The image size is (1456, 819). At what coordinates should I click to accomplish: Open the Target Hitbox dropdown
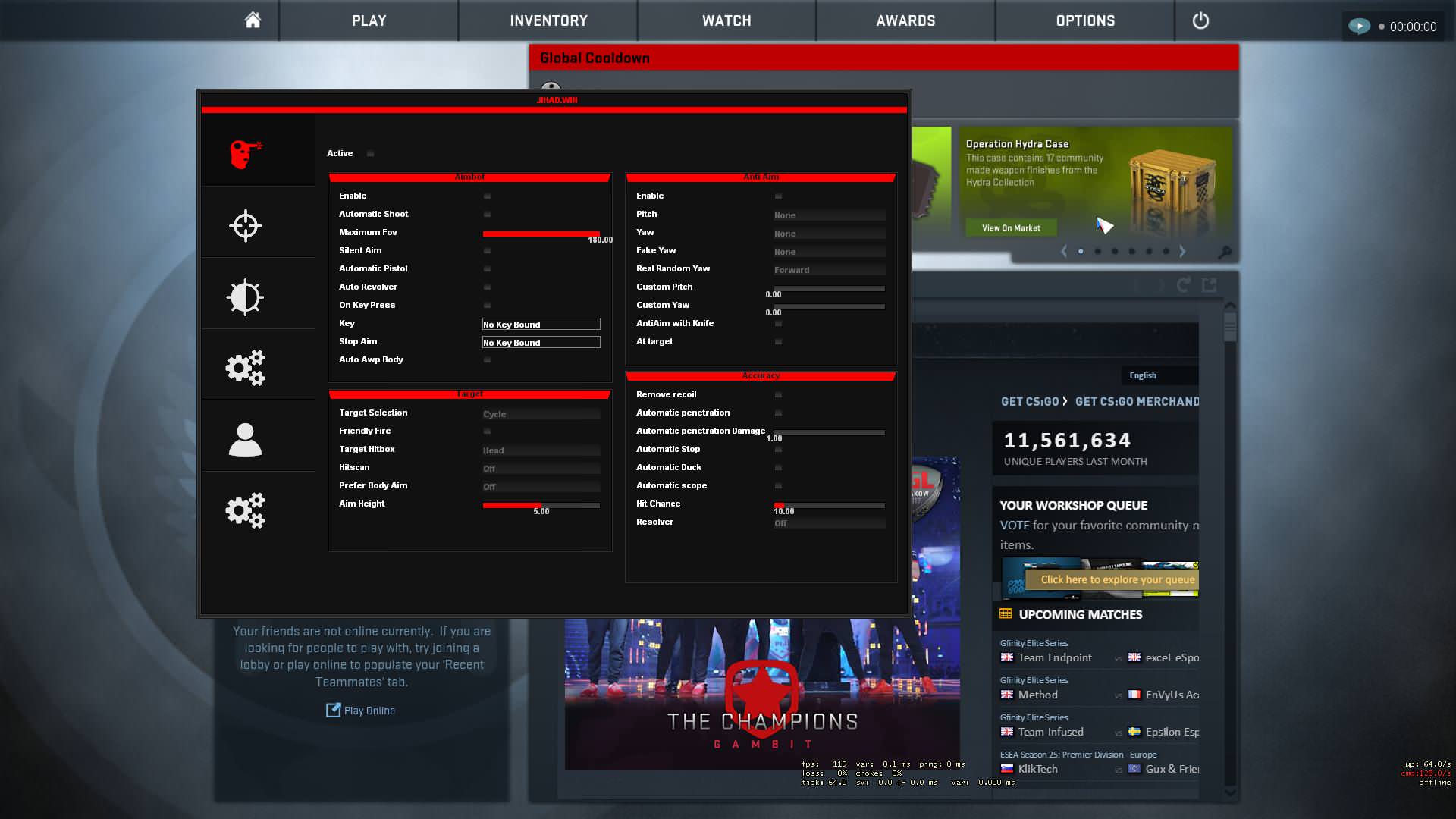[x=541, y=450]
